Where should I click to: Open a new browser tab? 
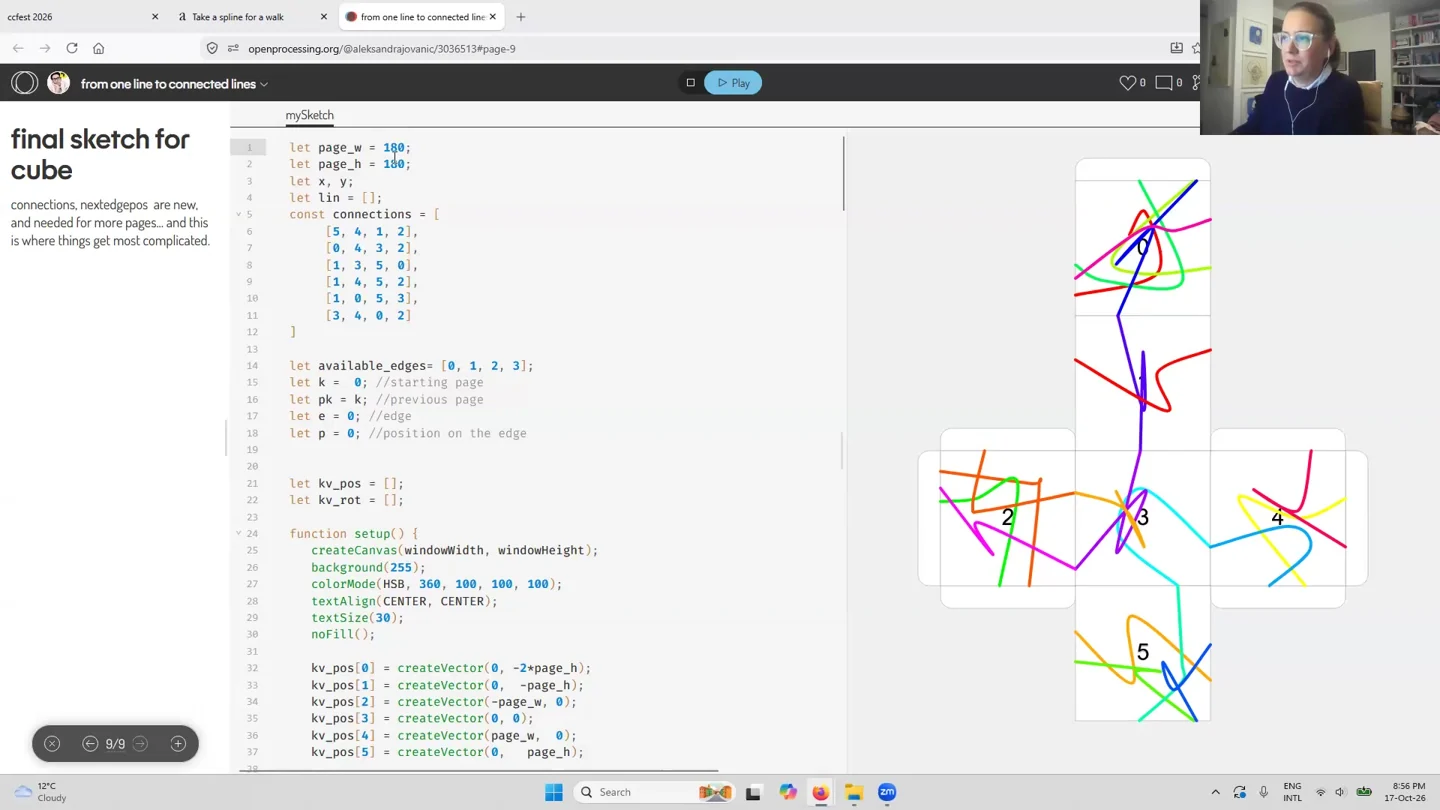[x=521, y=17]
